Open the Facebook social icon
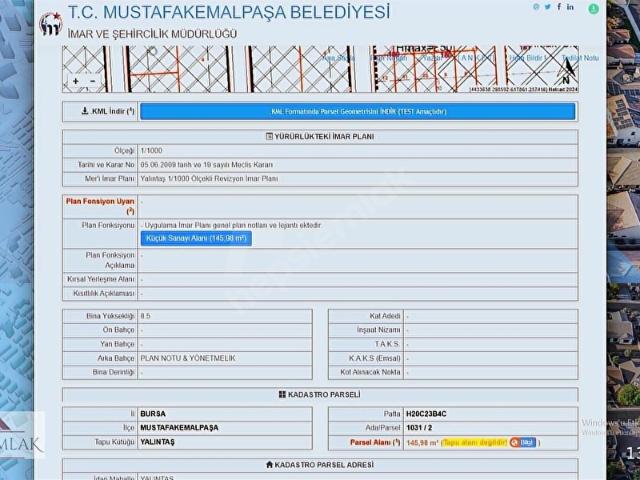This screenshot has width=640, height=480. [x=559, y=7]
